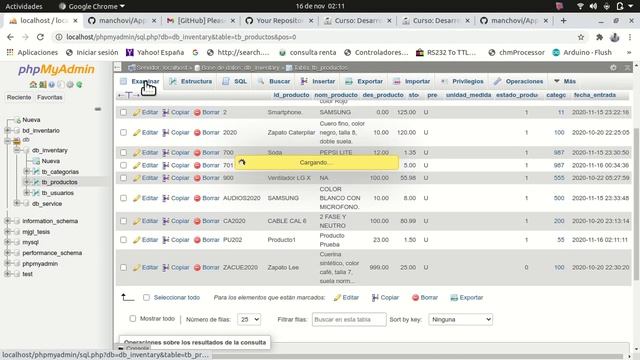This screenshot has width=640, height=360.
Task: Check the CA2020 row checkbox
Action: tap(123, 221)
